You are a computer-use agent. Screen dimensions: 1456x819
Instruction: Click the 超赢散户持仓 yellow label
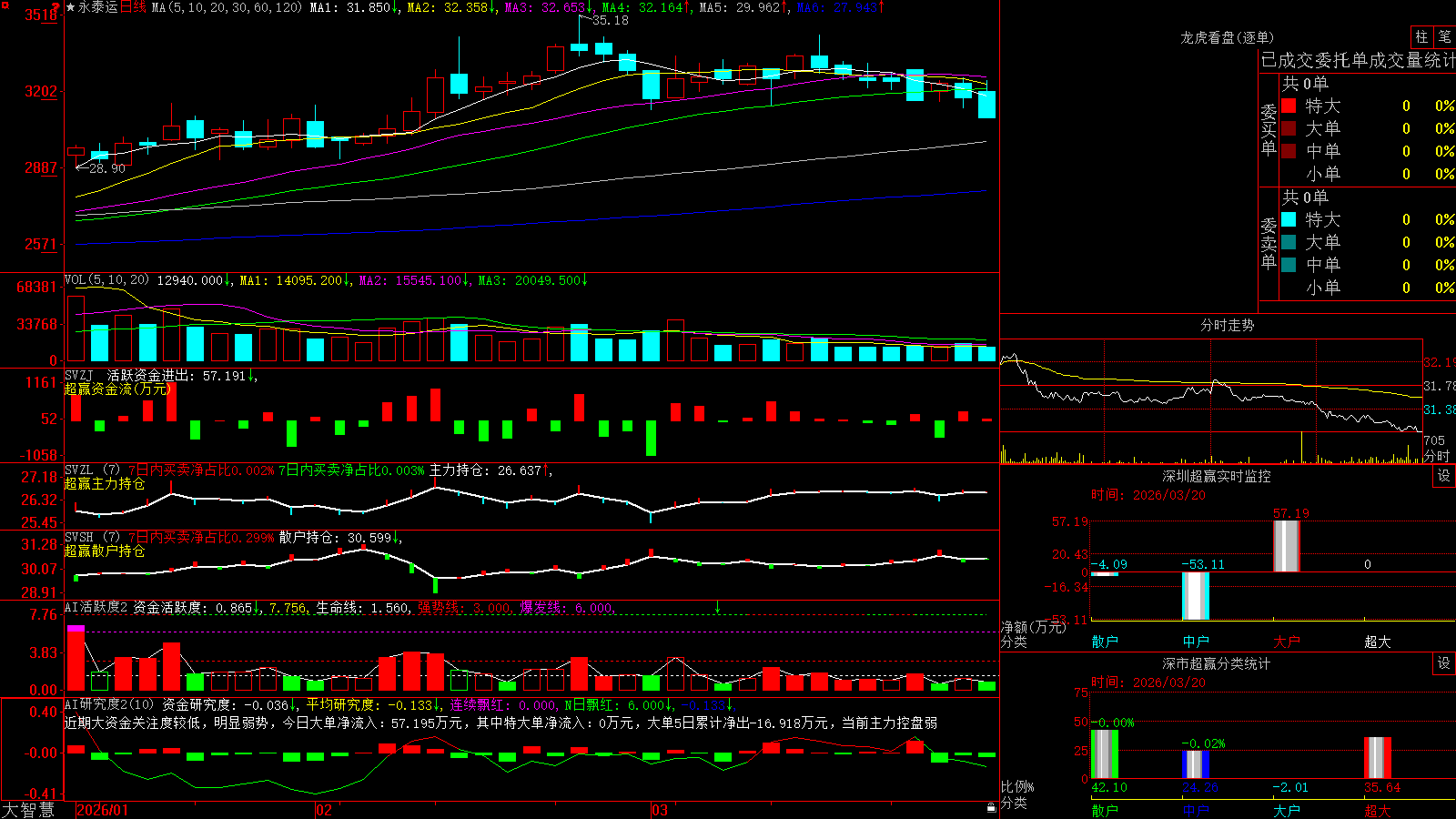coord(105,551)
